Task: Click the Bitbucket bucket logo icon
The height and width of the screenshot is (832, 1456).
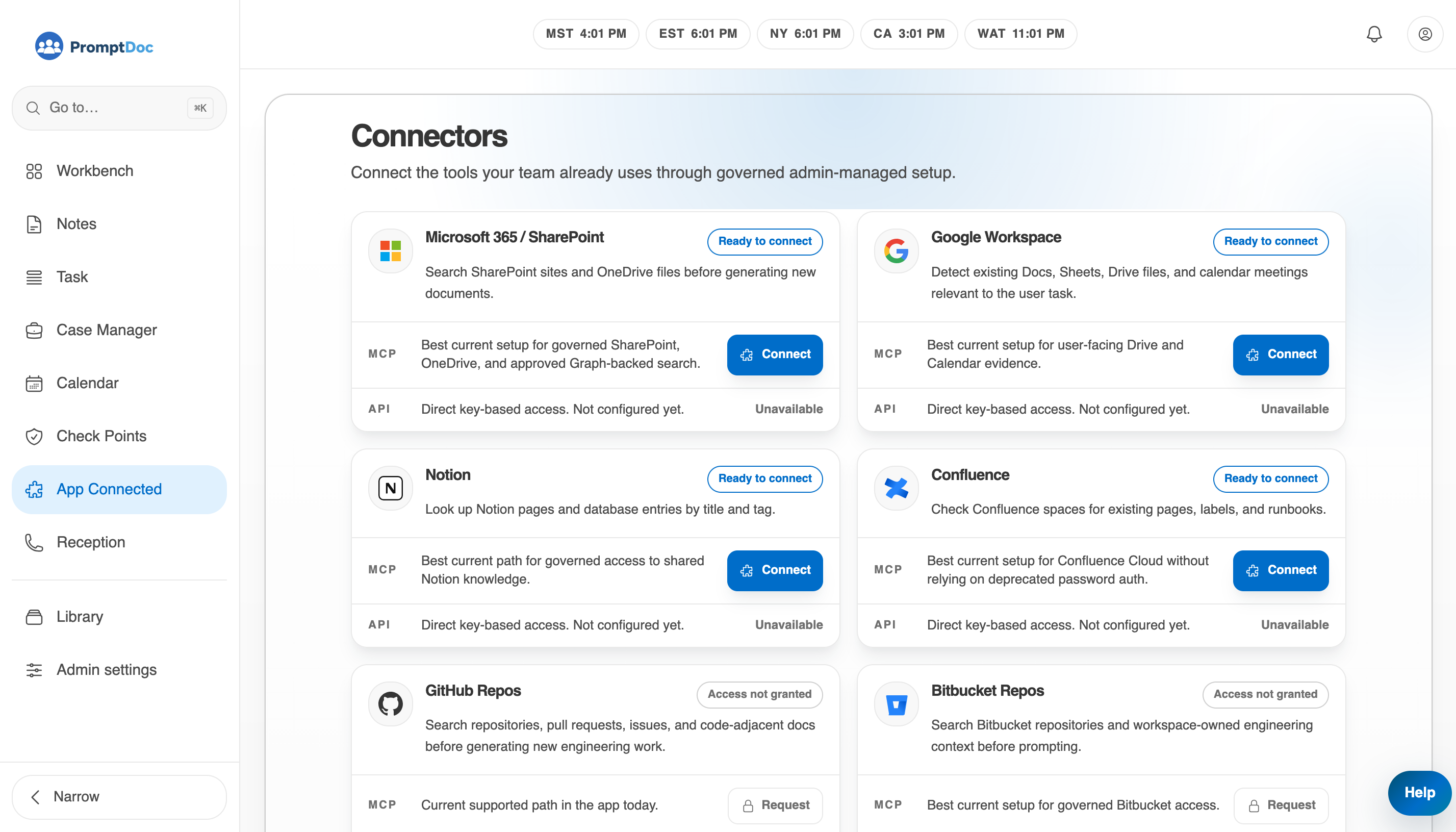Action: [896, 704]
